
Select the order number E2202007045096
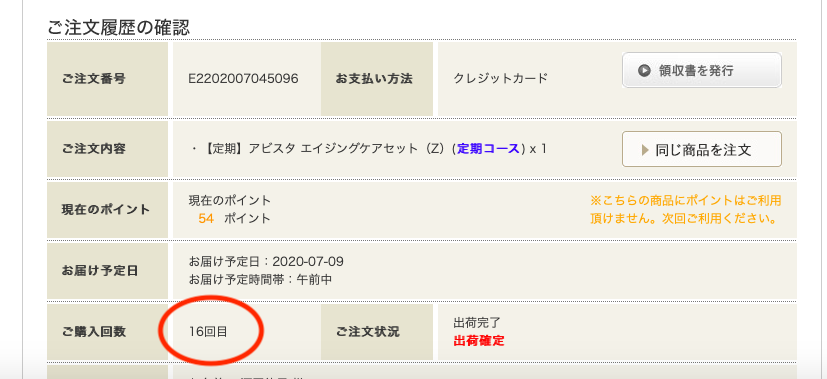(244, 79)
